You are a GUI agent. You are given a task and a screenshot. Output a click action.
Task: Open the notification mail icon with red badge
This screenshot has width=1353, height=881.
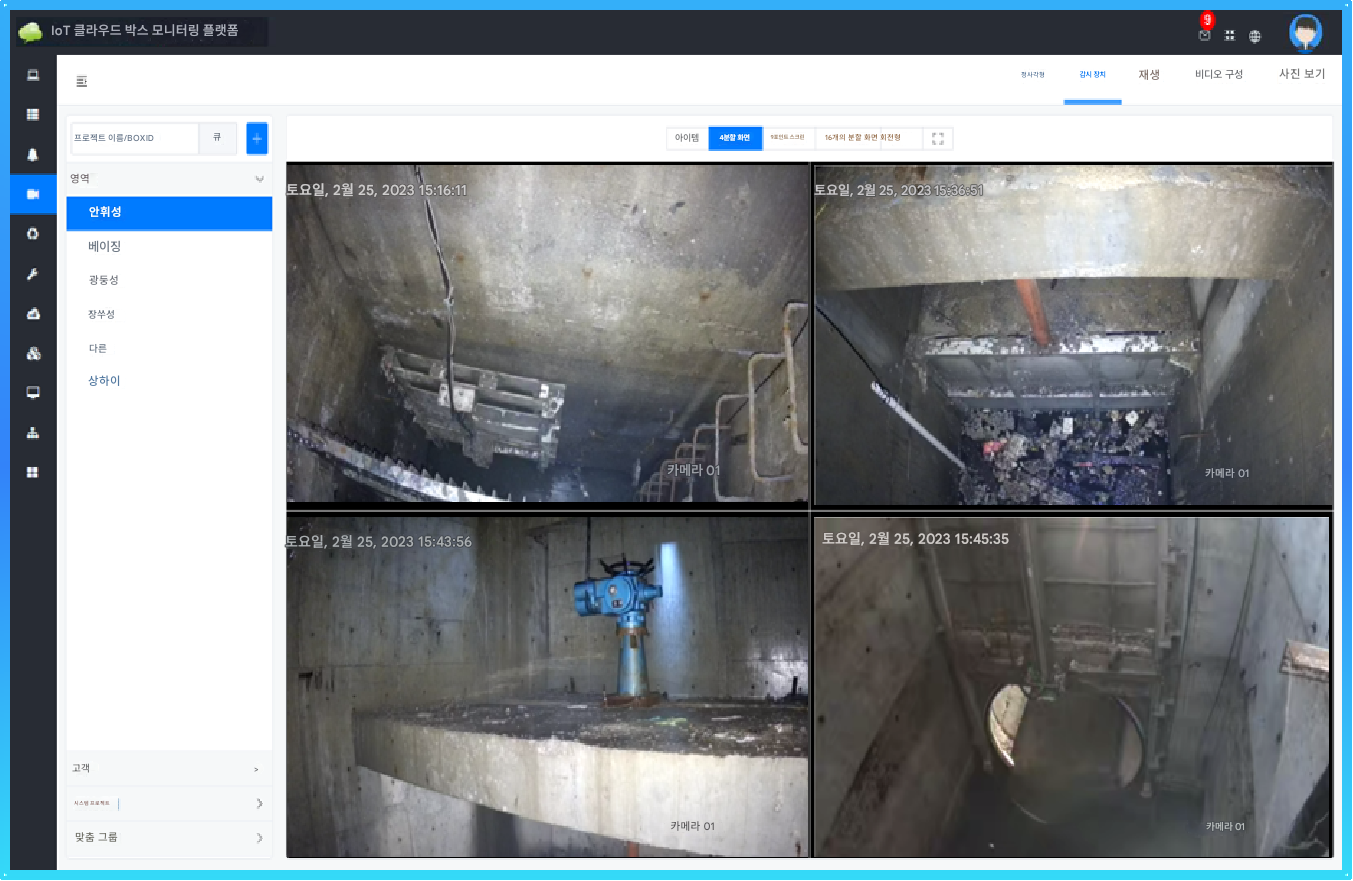click(1205, 35)
